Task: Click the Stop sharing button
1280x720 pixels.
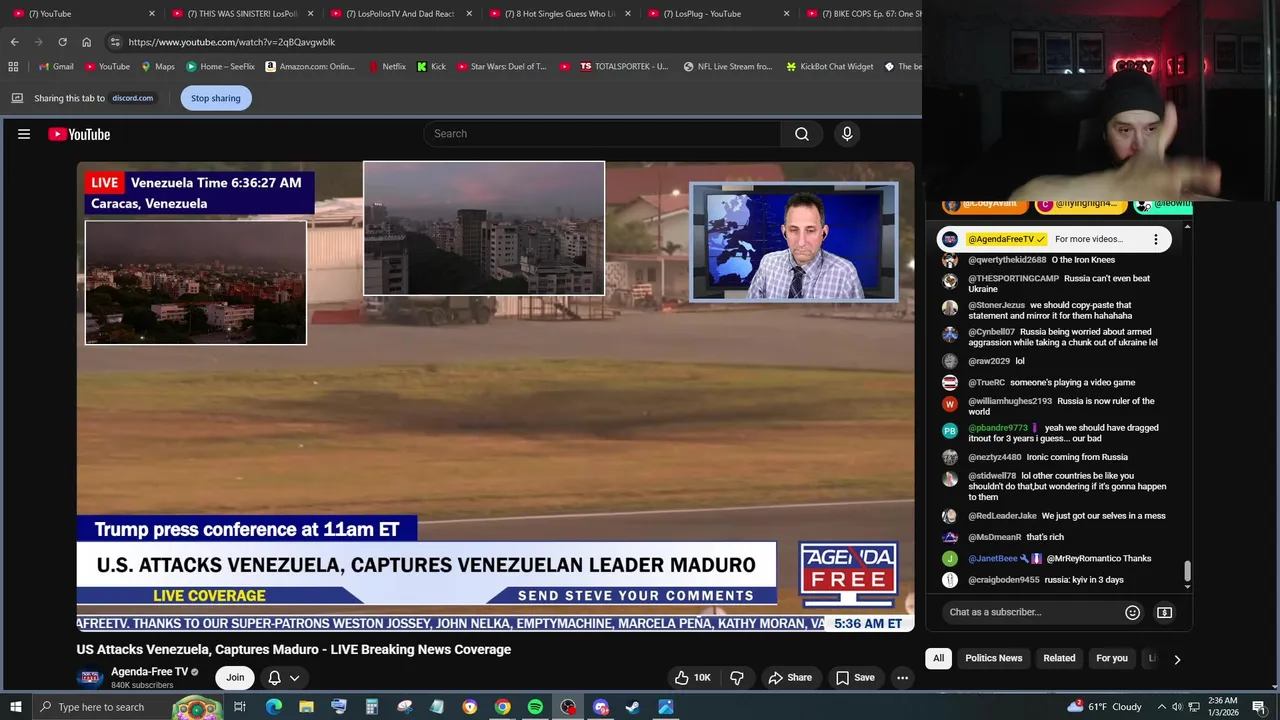Action: tap(216, 98)
